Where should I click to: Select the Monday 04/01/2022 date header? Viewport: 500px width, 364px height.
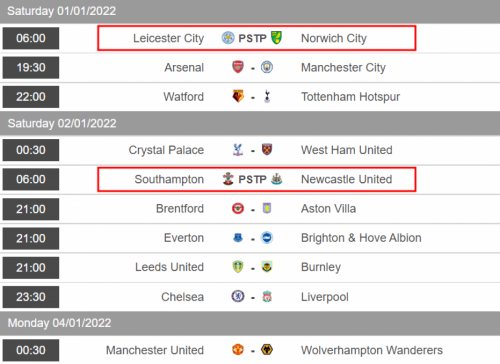tap(250, 323)
